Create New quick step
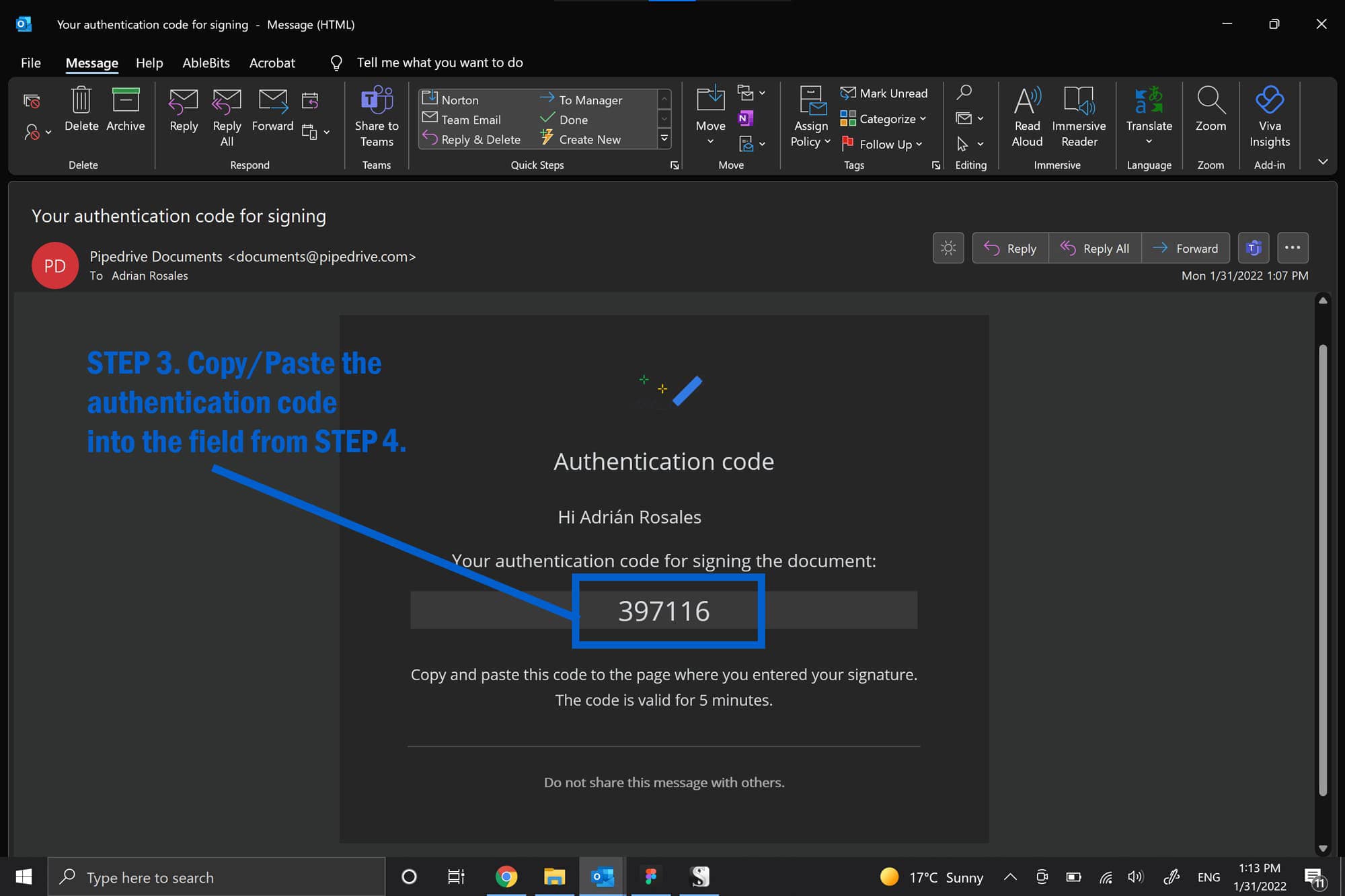 click(581, 139)
